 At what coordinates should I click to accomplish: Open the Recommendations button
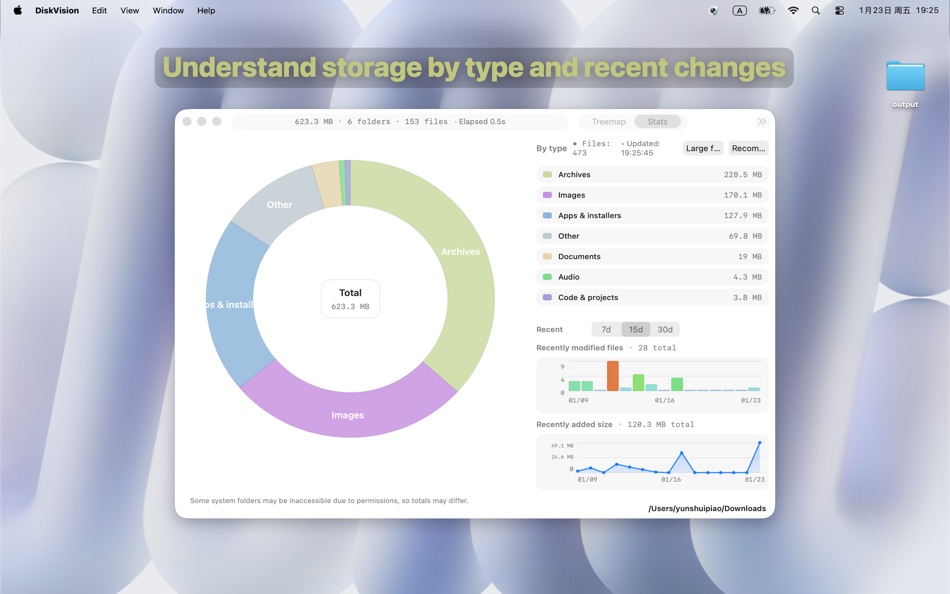[x=748, y=147]
